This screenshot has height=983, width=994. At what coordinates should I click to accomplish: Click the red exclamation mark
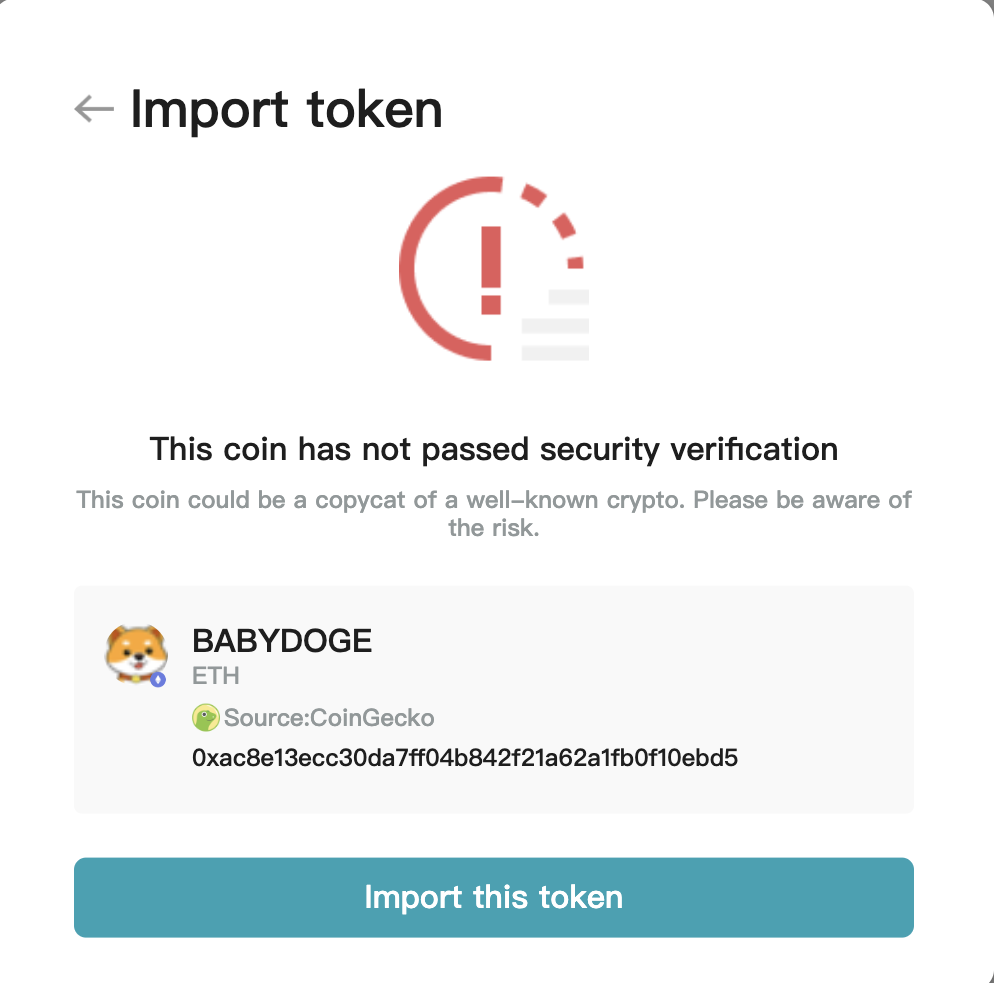point(490,269)
